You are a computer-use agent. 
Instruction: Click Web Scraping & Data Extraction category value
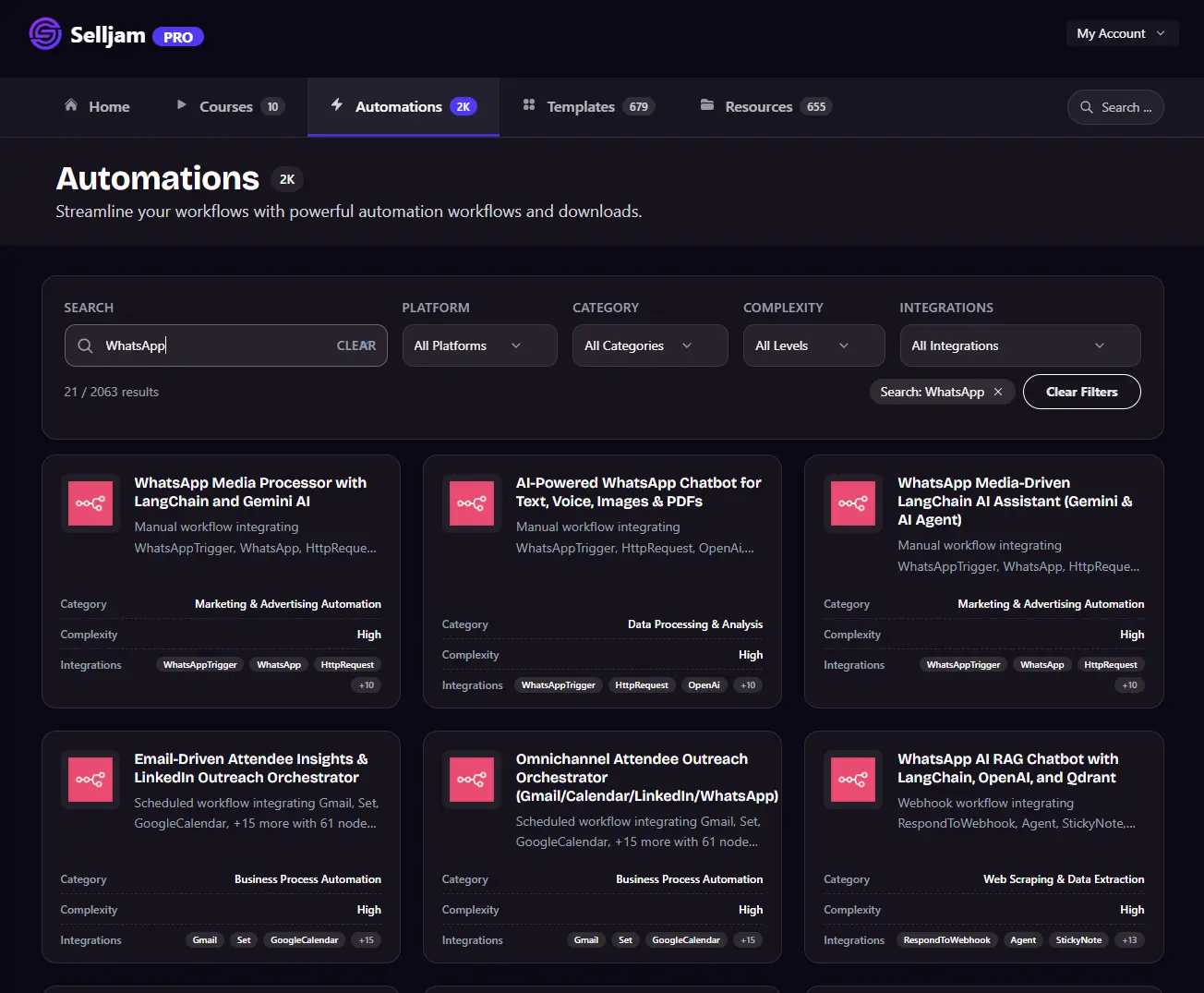coord(1064,879)
